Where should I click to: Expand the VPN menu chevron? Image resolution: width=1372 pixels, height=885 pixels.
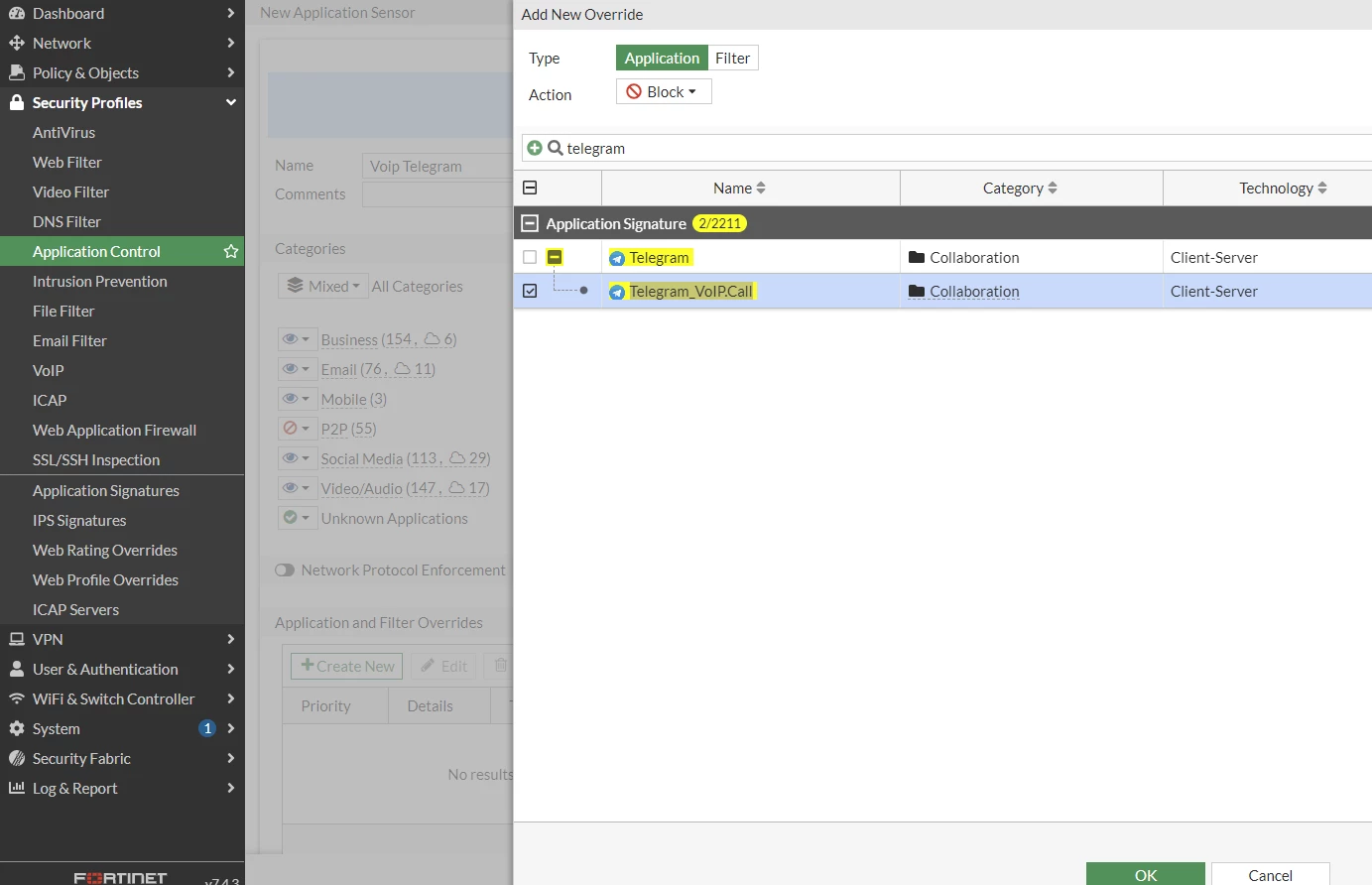(230, 640)
